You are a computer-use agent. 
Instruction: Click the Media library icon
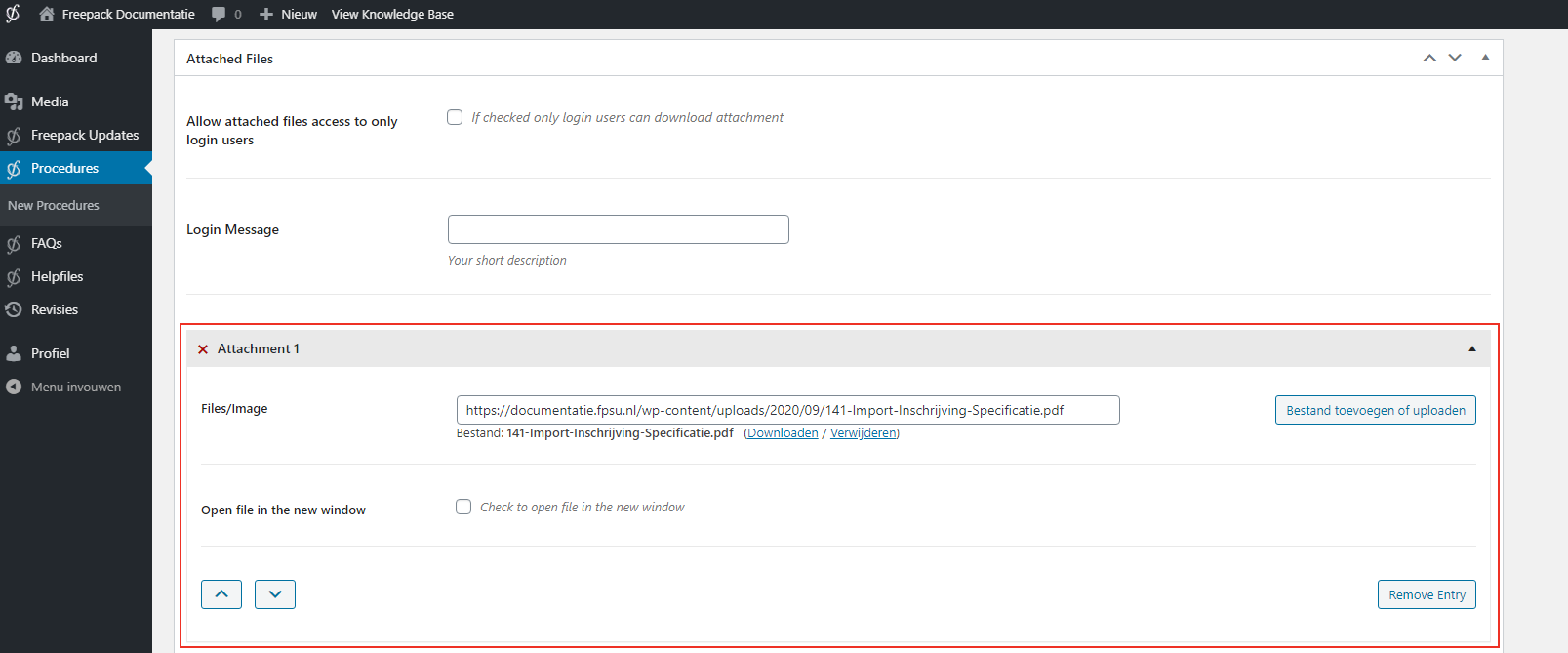(x=14, y=102)
